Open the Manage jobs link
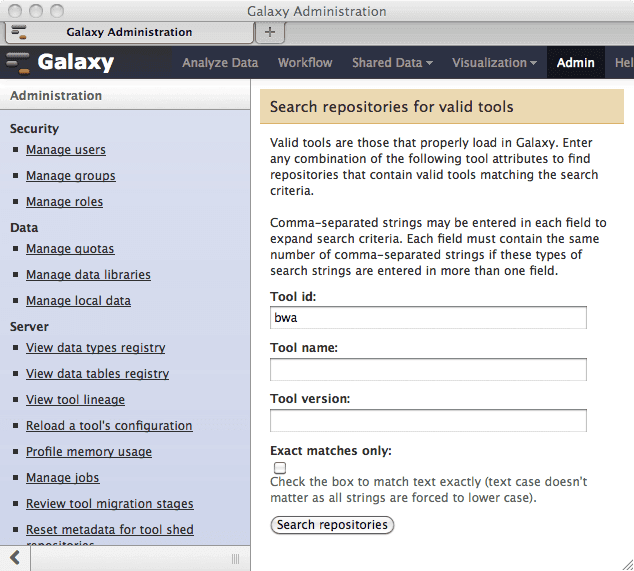Screen dimensions: 634x571 click(x=63, y=478)
